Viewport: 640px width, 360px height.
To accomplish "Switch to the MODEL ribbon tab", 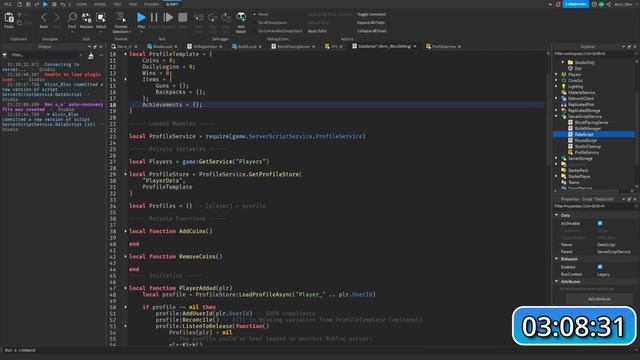I will point(100,4).
